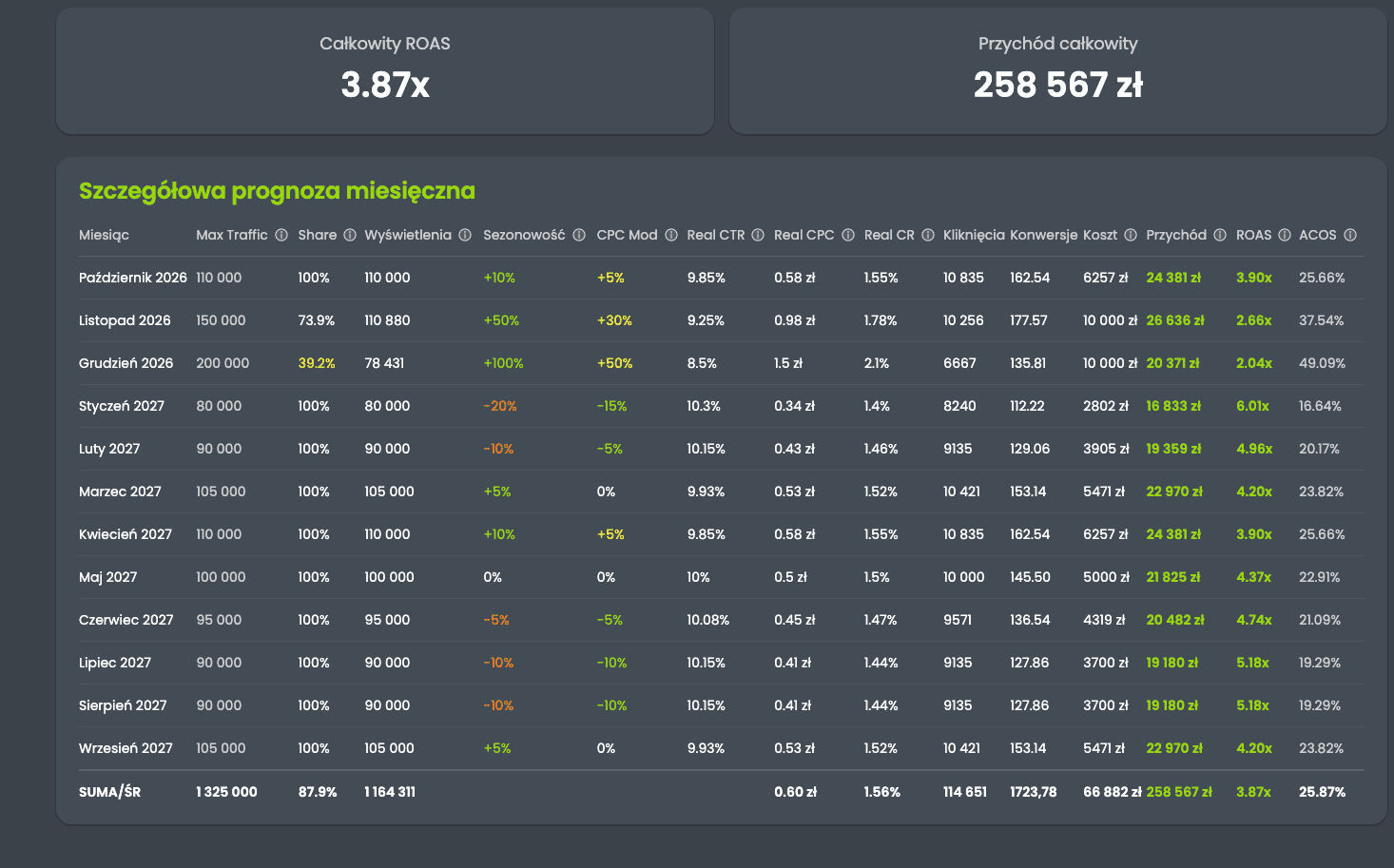Select the Maj 2027 row label
The image size is (1394, 868).
108,577
